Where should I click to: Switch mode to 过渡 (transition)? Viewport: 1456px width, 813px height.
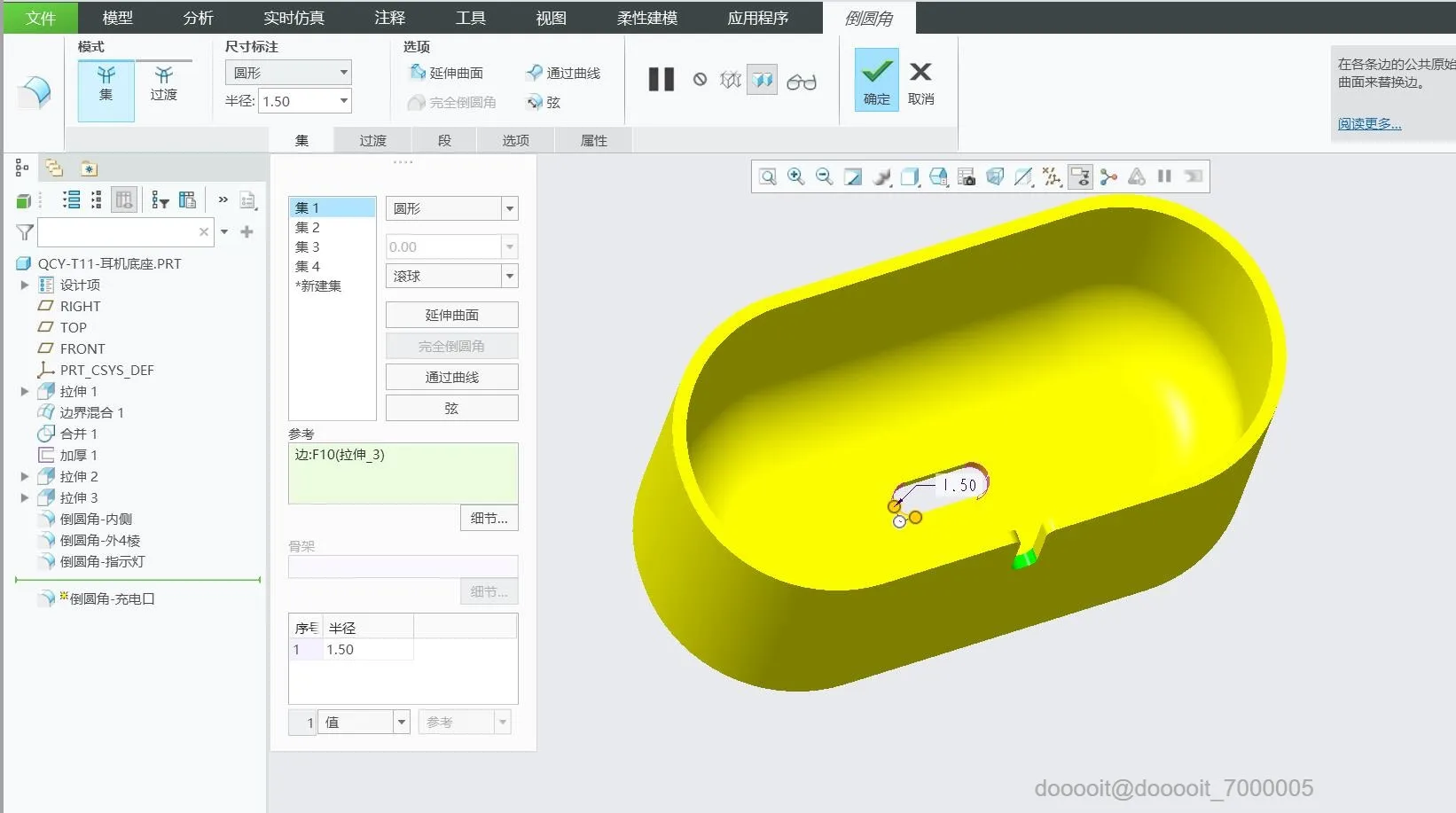click(x=163, y=83)
